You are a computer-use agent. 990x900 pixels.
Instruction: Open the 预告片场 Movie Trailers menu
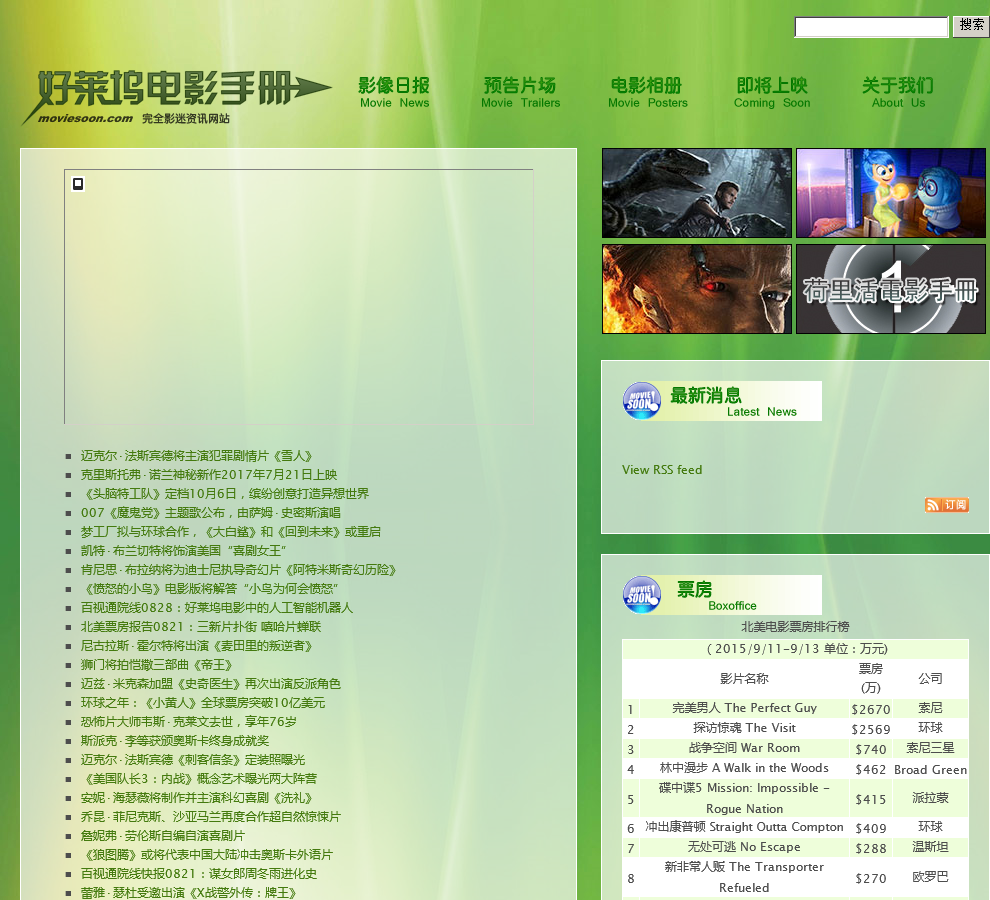click(x=520, y=93)
